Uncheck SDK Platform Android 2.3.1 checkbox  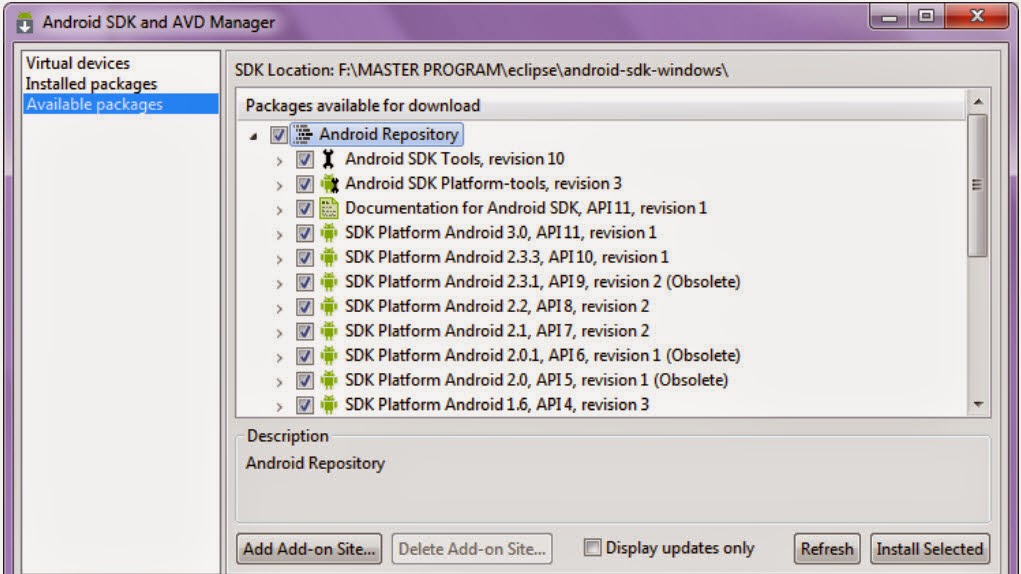click(304, 282)
